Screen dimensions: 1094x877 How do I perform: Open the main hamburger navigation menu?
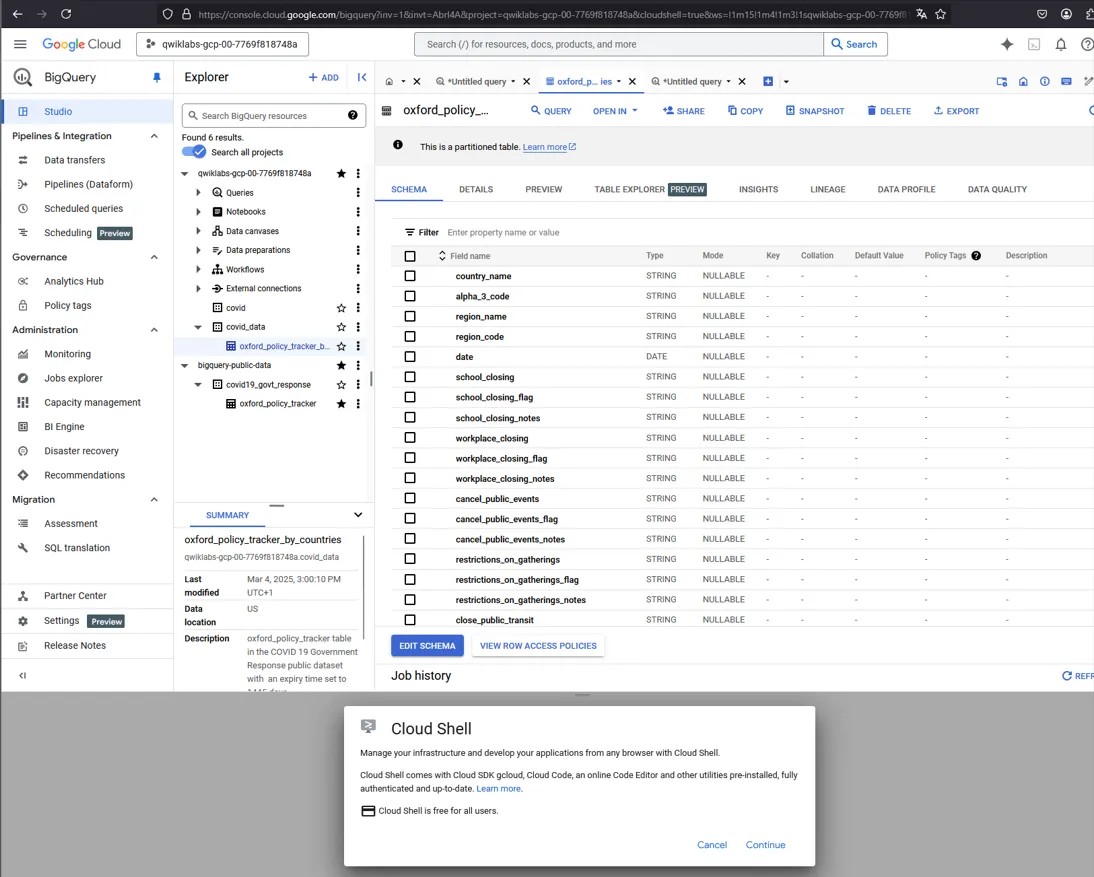20,44
